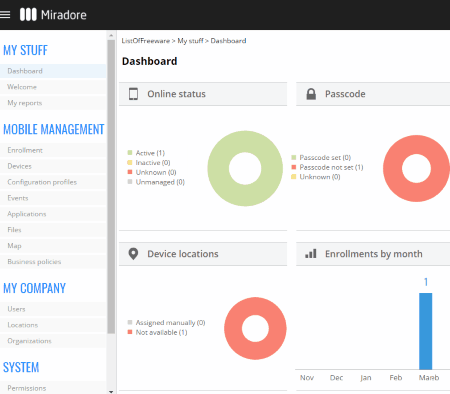Click the red Device locations donut chart

(233, 328)
